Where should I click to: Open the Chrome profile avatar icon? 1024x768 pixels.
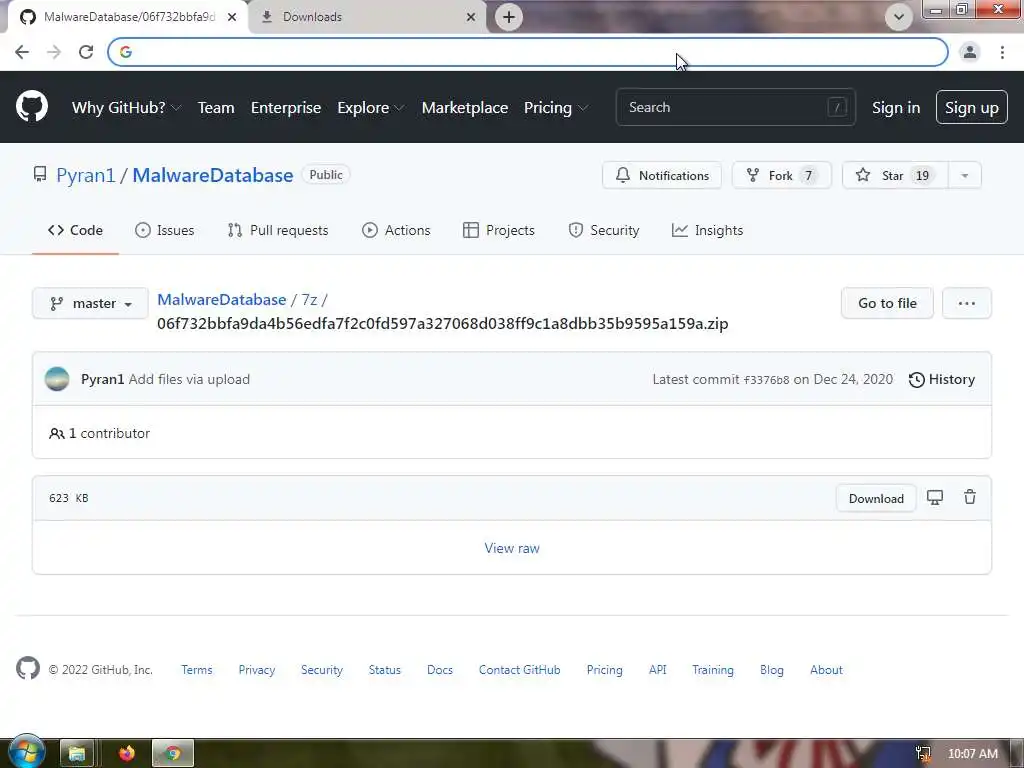(x=970, y=52)
